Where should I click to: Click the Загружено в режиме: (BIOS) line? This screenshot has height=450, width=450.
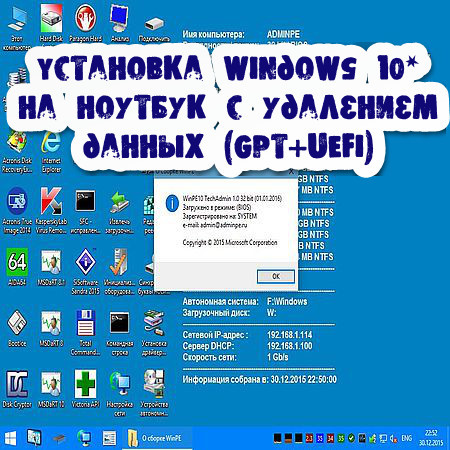[217, 207]
